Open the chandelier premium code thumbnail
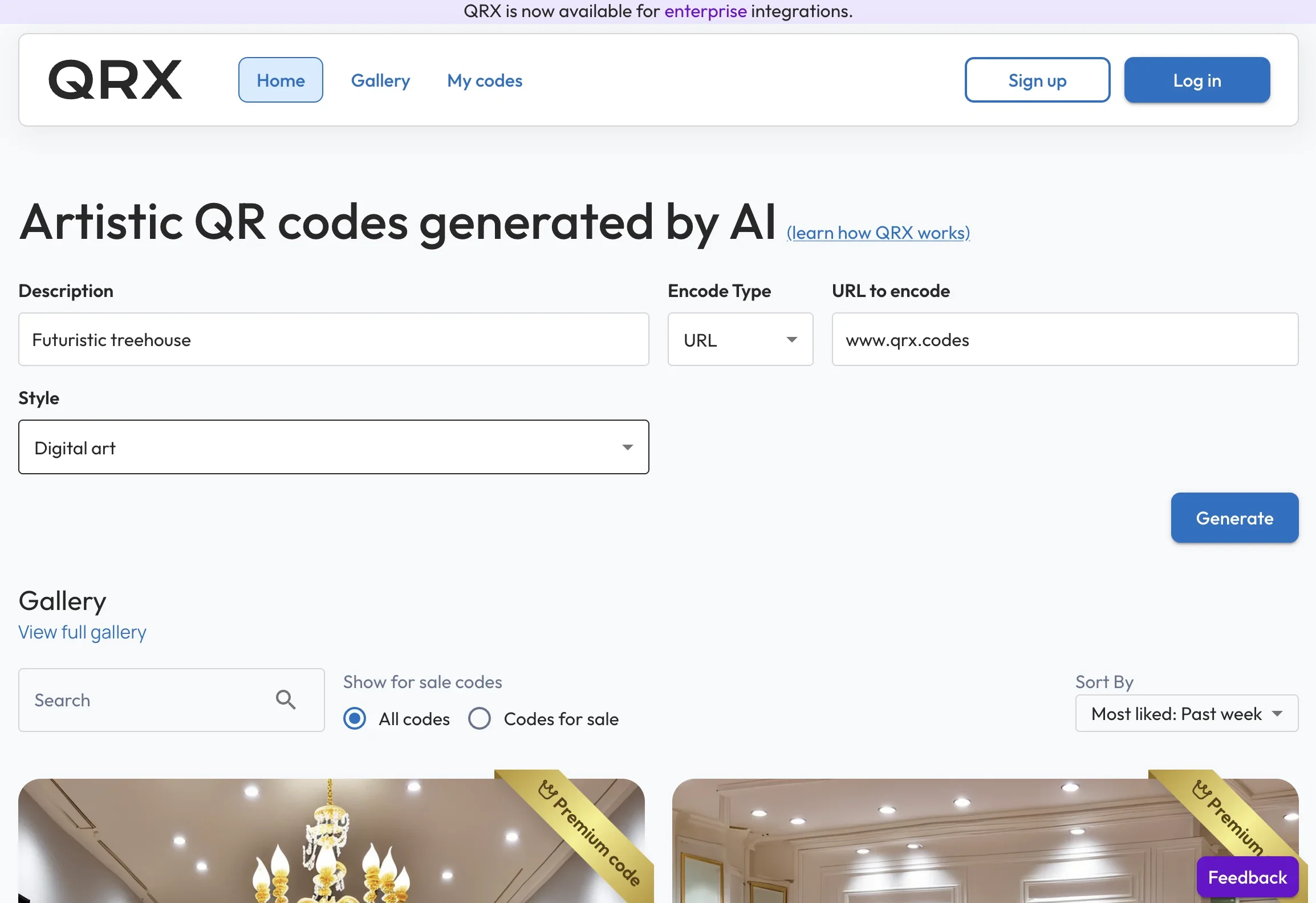Image resolution: width=1316 pixels, height=903 pixels. 331,841
